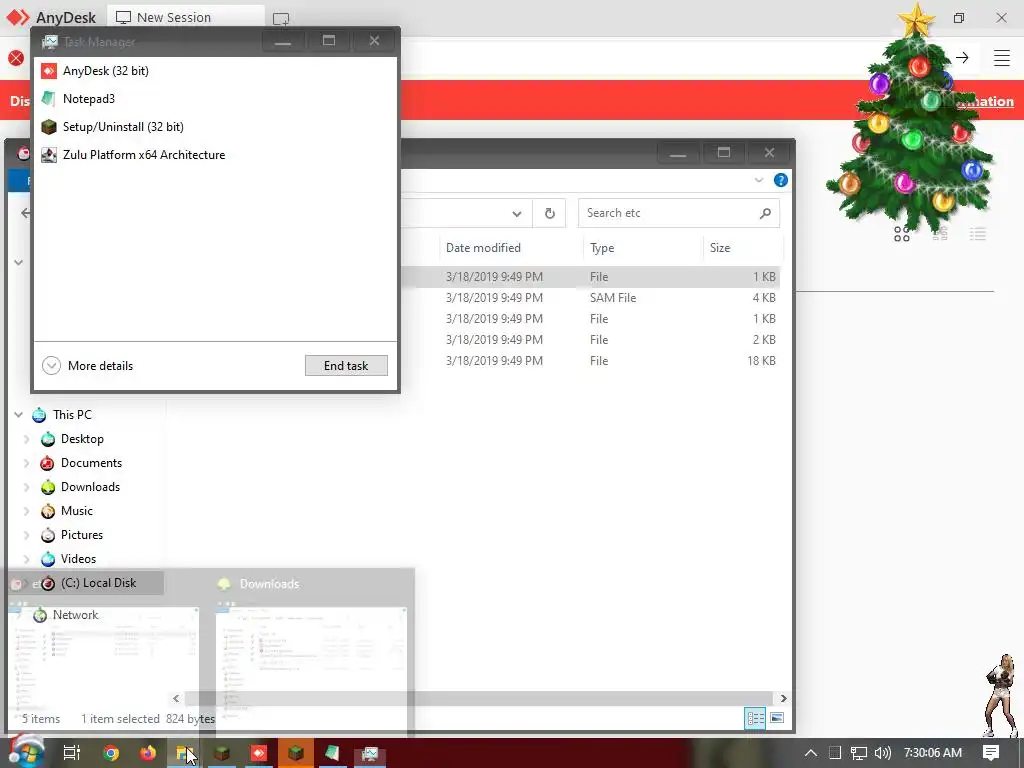Expand the Pictures tree node
The image size is (1024, 768).
click(27, 535)
